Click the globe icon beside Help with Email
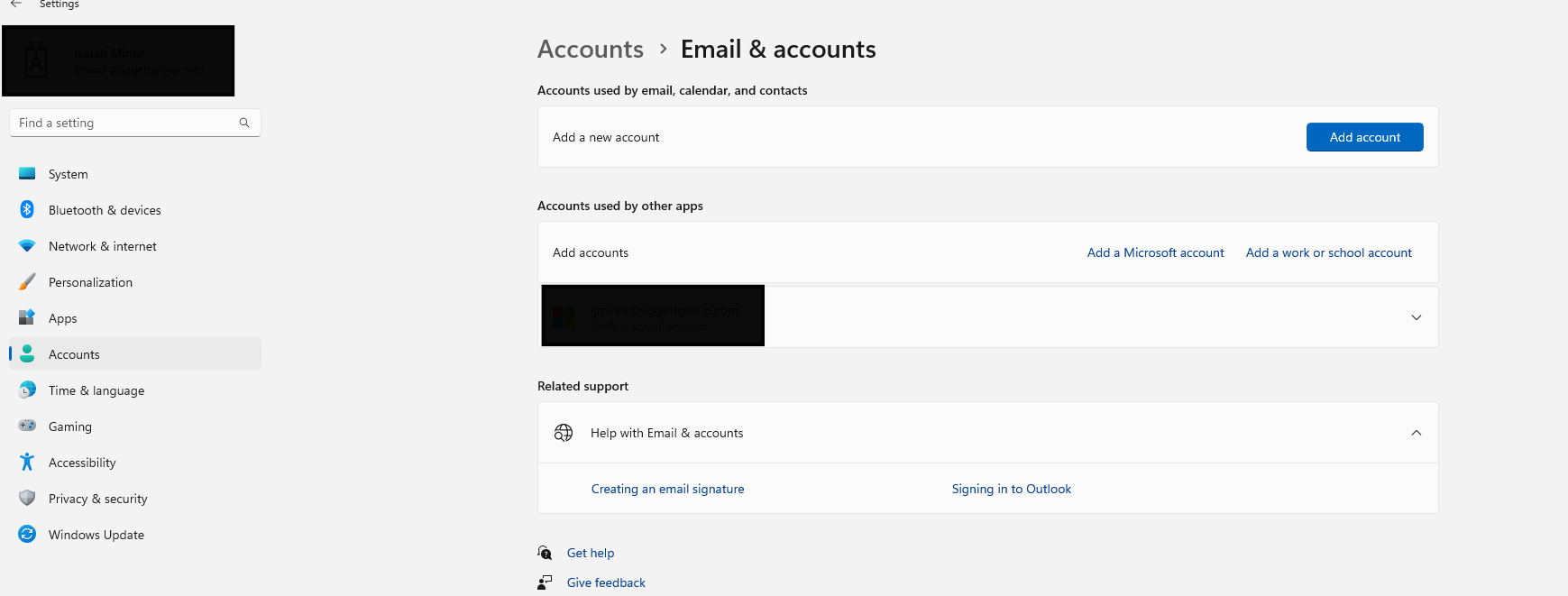The width and height of the screenshot is (1568, 596). coord(564,433)
